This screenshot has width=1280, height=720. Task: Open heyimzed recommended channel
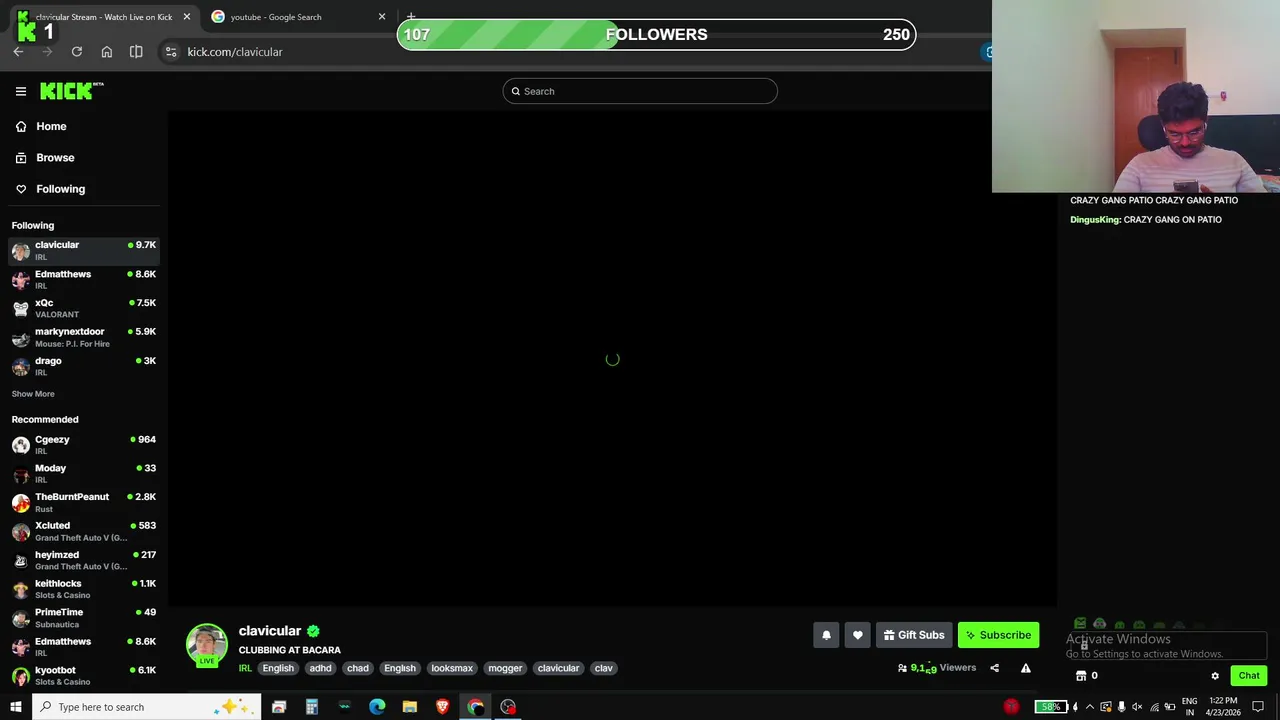(x=84, y=560)
